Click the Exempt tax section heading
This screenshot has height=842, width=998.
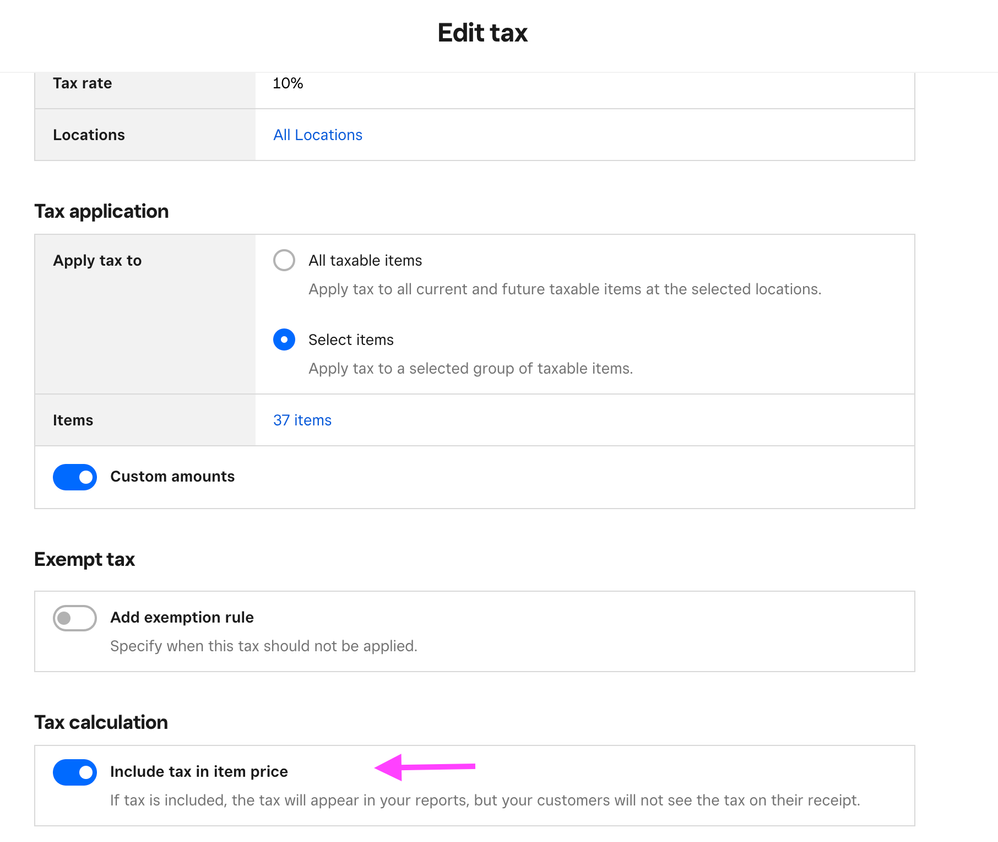point(84,559)
